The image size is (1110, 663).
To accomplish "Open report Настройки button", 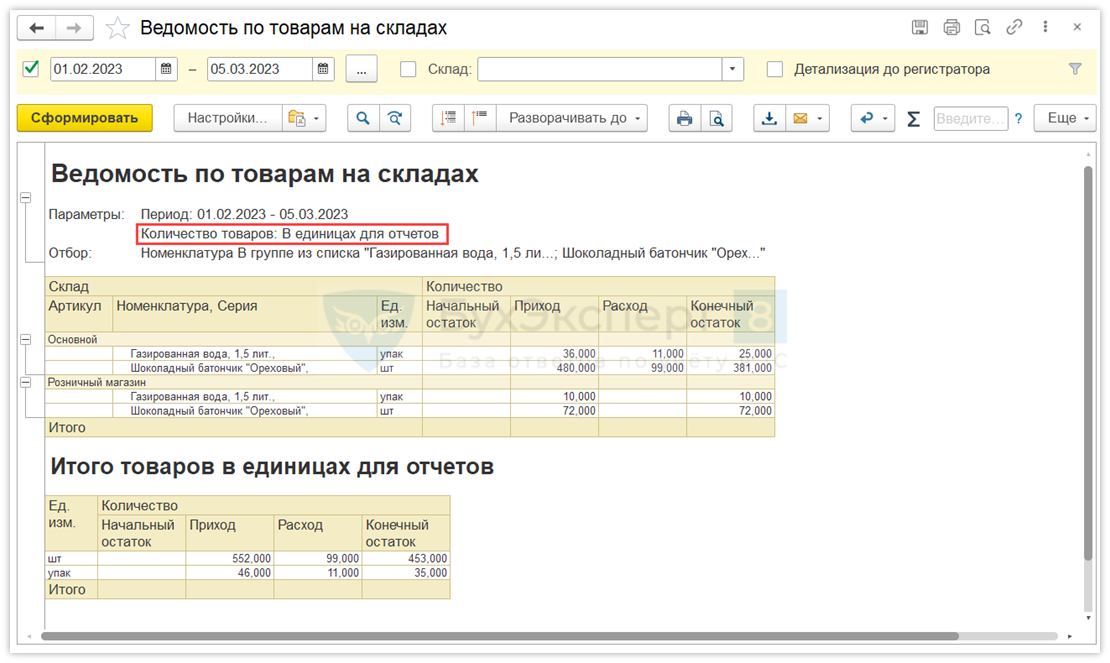I will pyautogui.click(x=228, y=118).
